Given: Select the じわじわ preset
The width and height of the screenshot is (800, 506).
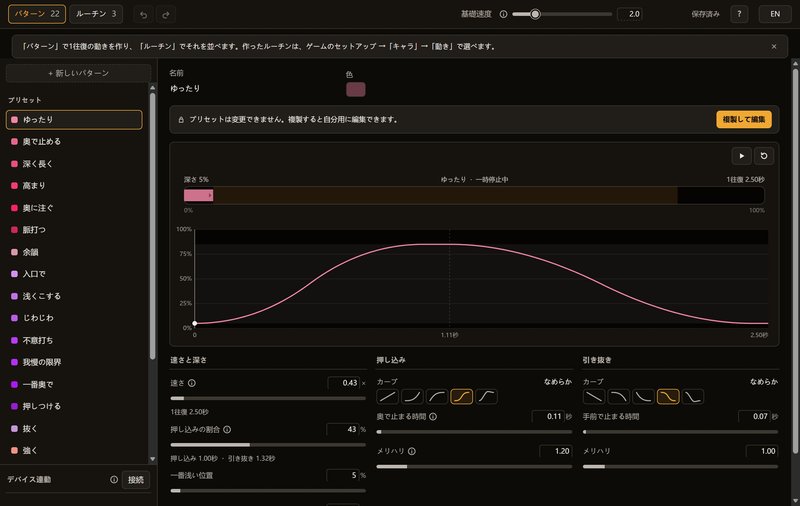Looking at the screenshot, I should coord(74,318).
